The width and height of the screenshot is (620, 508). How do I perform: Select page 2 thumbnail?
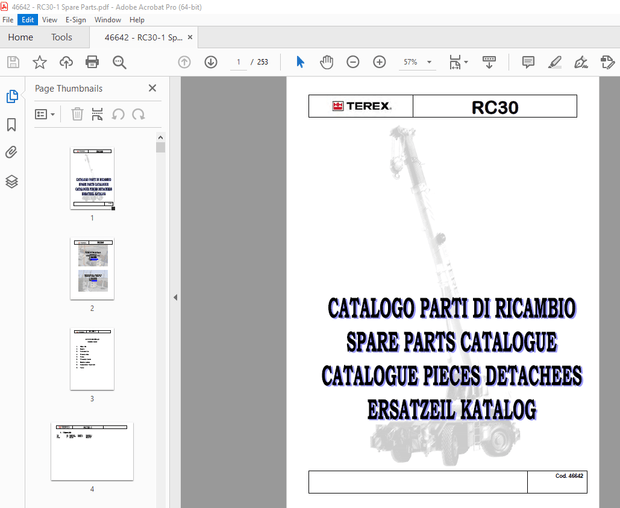[92, 269]
